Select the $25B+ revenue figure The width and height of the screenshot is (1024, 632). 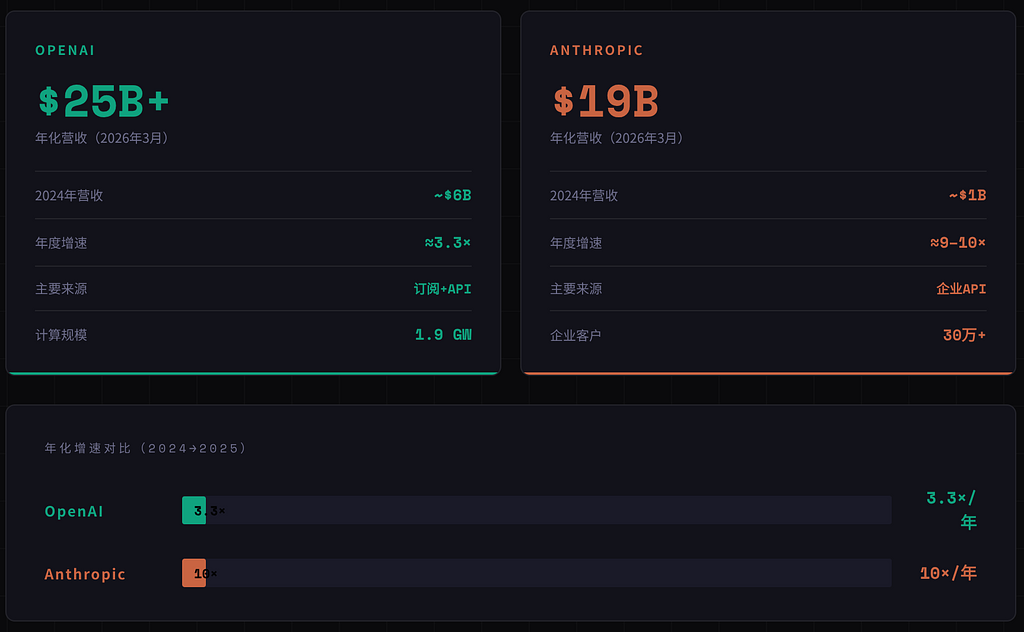point(104,101)
